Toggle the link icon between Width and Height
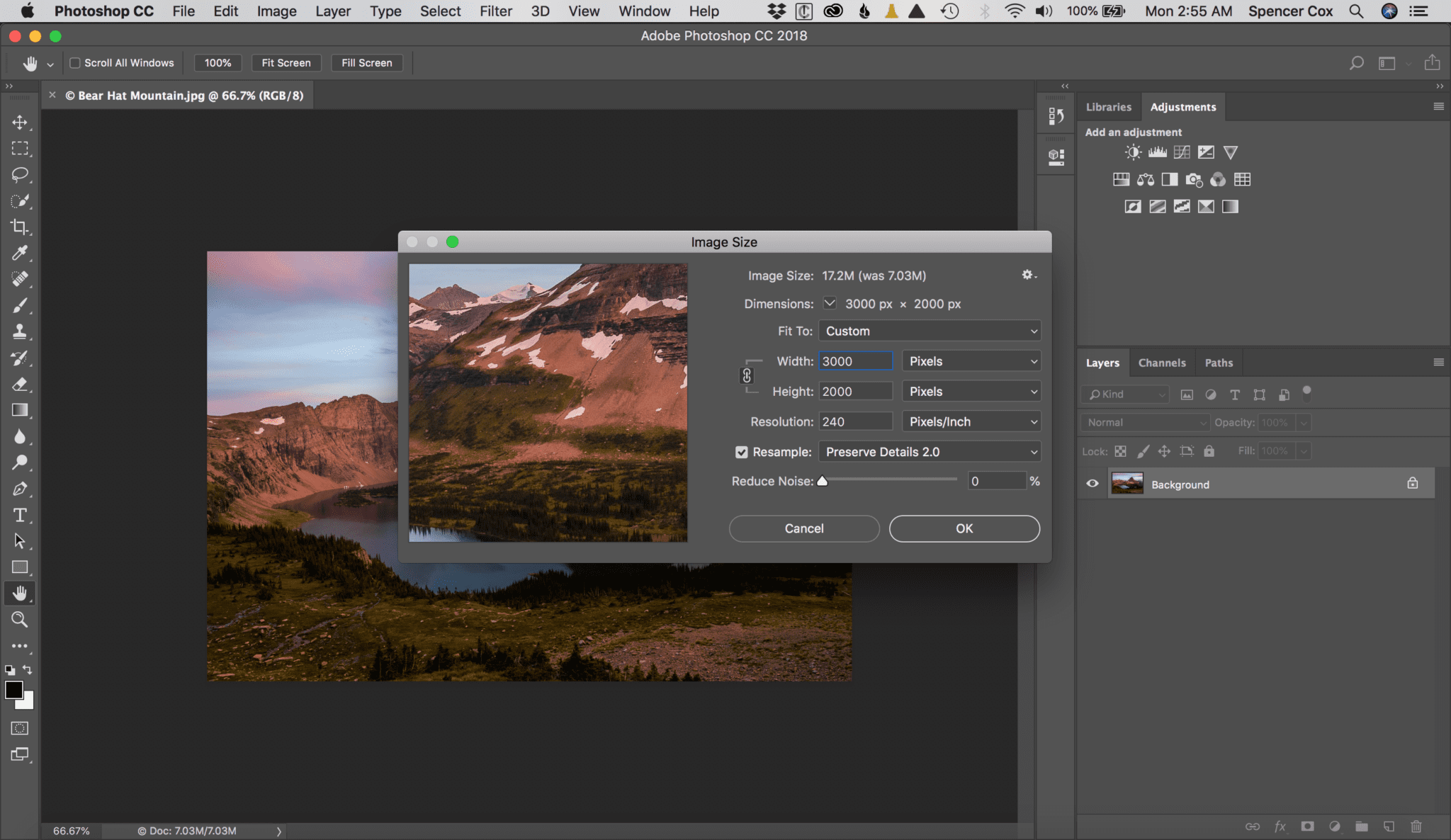This screenshot has width=1451, height=840. tap(747, 376)
